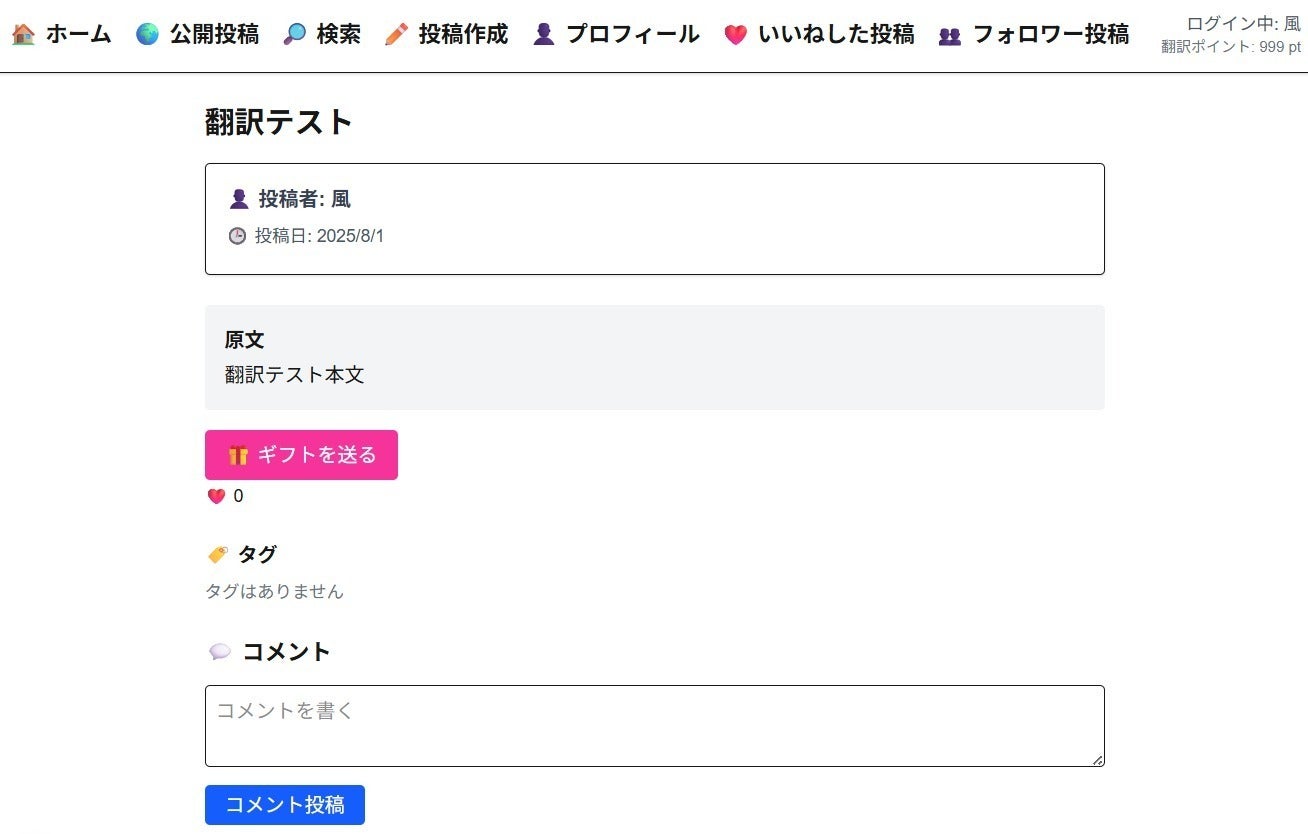This screenshot has height=834, width=1308.
Task: Click the clock icon next to 投稿日
Action: click(x=236, y=236)
